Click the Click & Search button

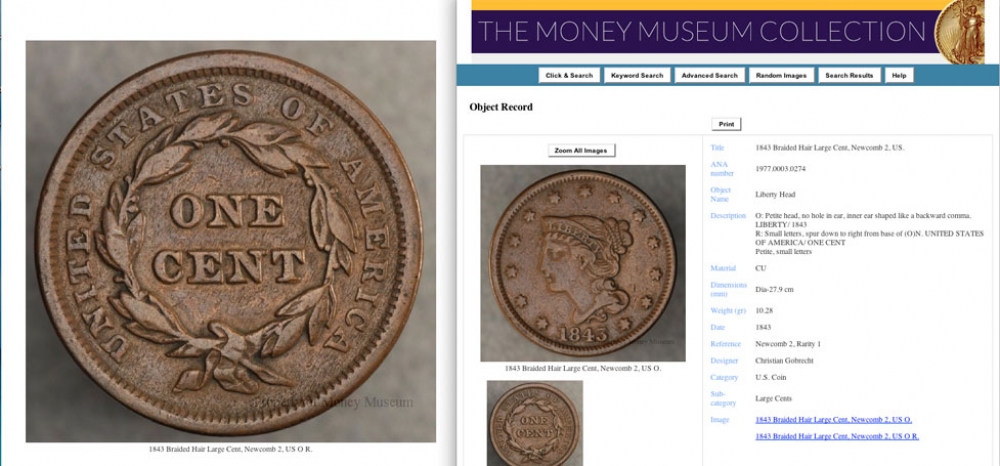point(569,75)
